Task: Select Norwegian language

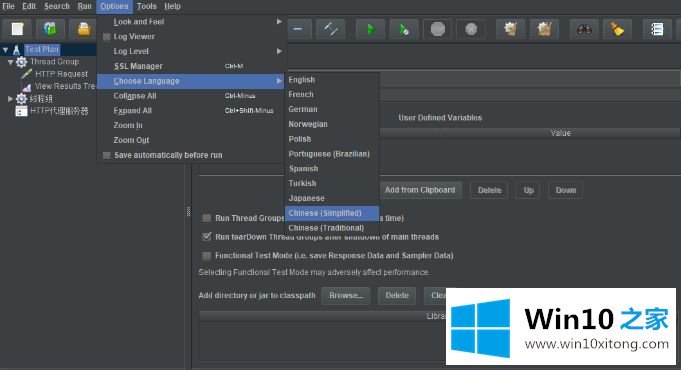Action: click(x=332, y=124)
